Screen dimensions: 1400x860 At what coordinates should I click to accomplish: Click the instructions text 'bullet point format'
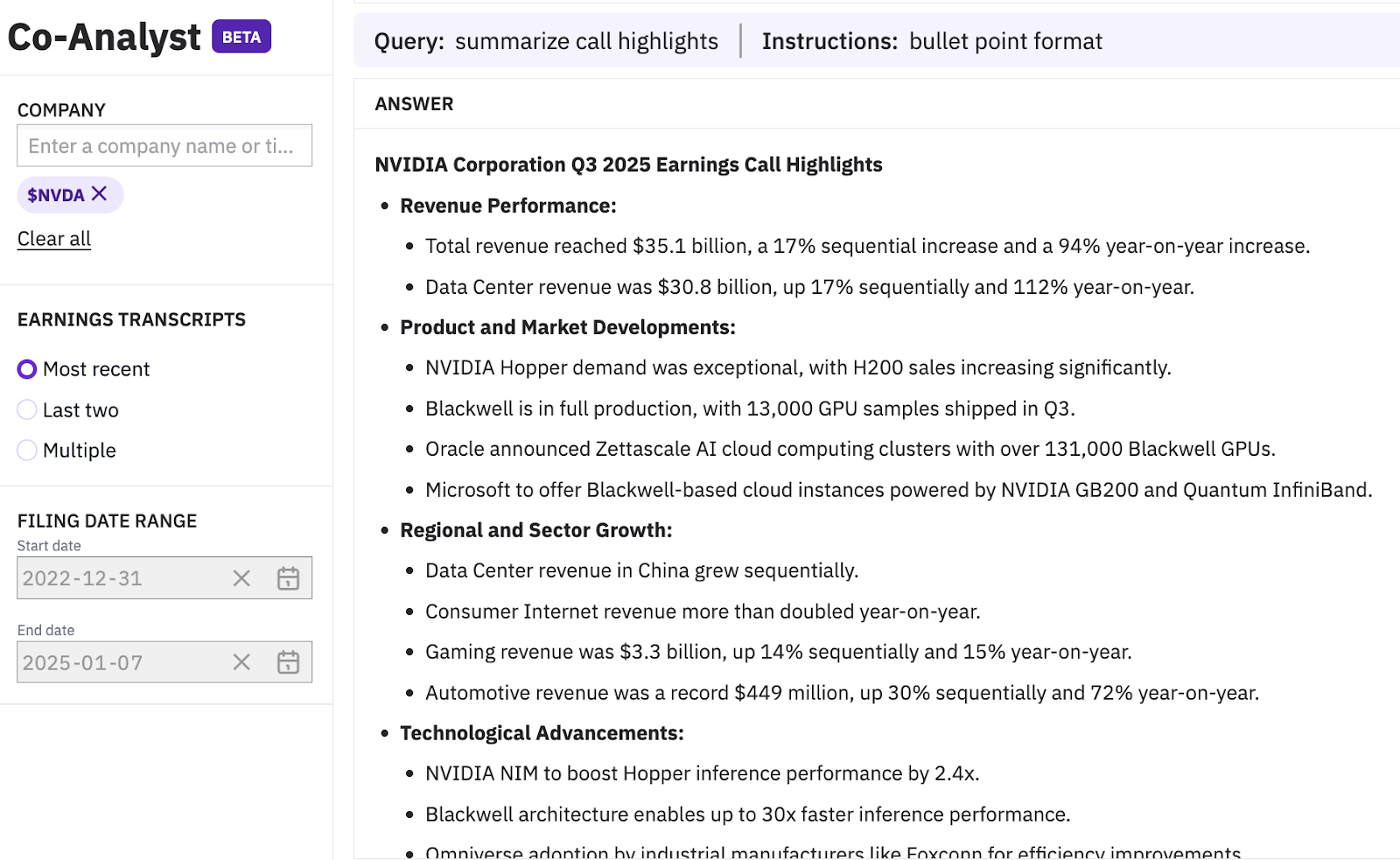click(x=1005, y=41)
